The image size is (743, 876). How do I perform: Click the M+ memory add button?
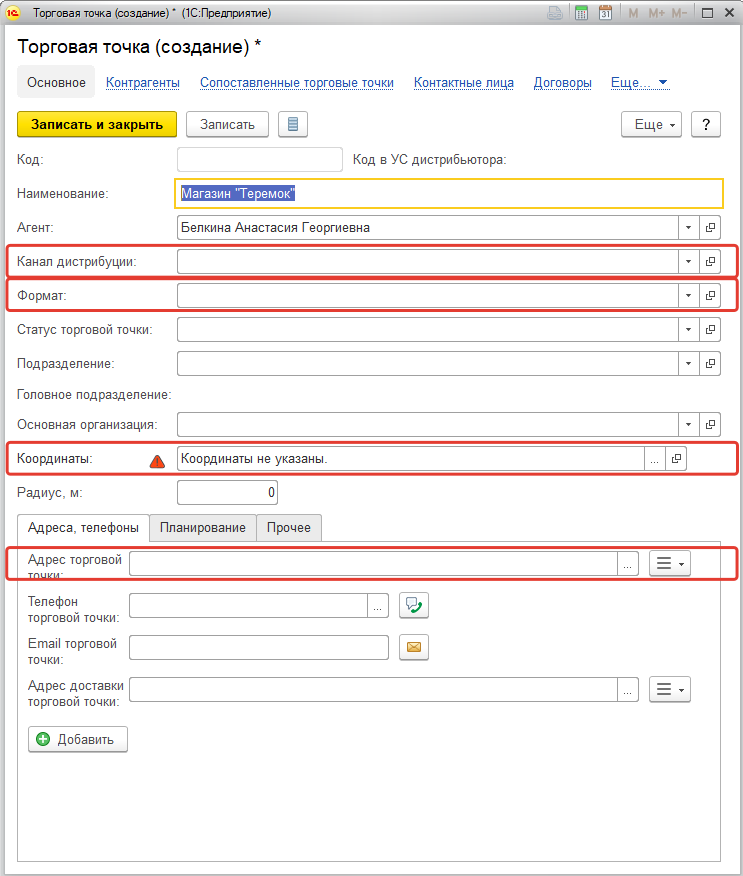[656, 13]
